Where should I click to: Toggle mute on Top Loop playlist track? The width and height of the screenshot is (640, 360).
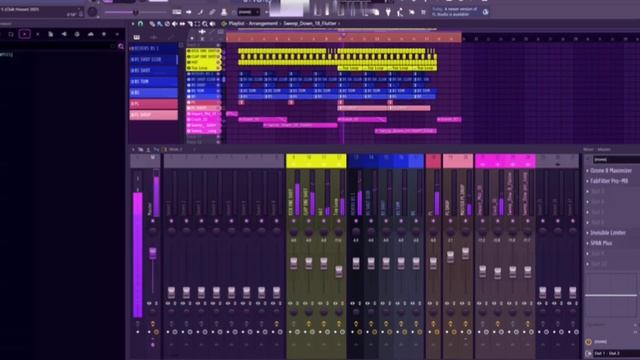(219, 68)
